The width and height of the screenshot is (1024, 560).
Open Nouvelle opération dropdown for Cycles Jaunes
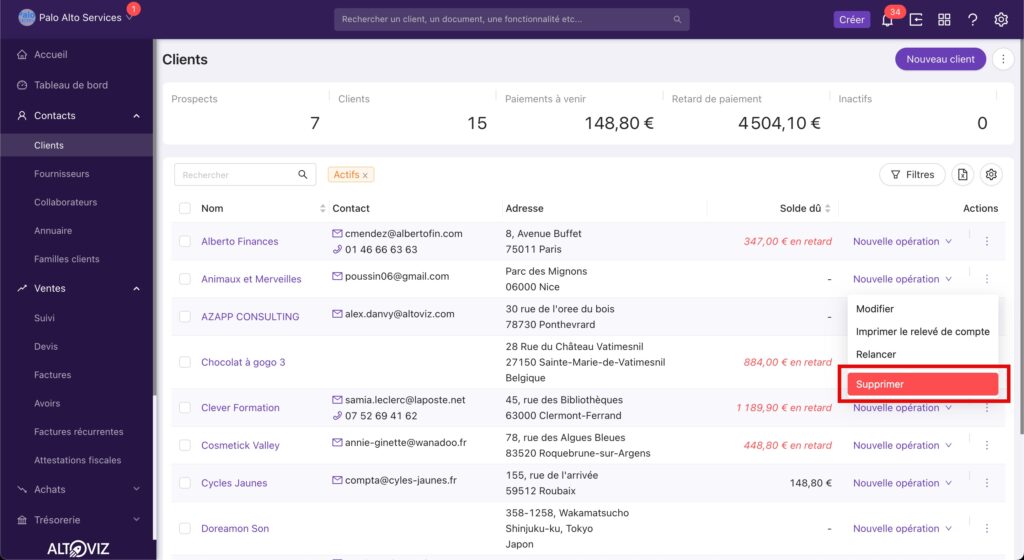point(903,484)
